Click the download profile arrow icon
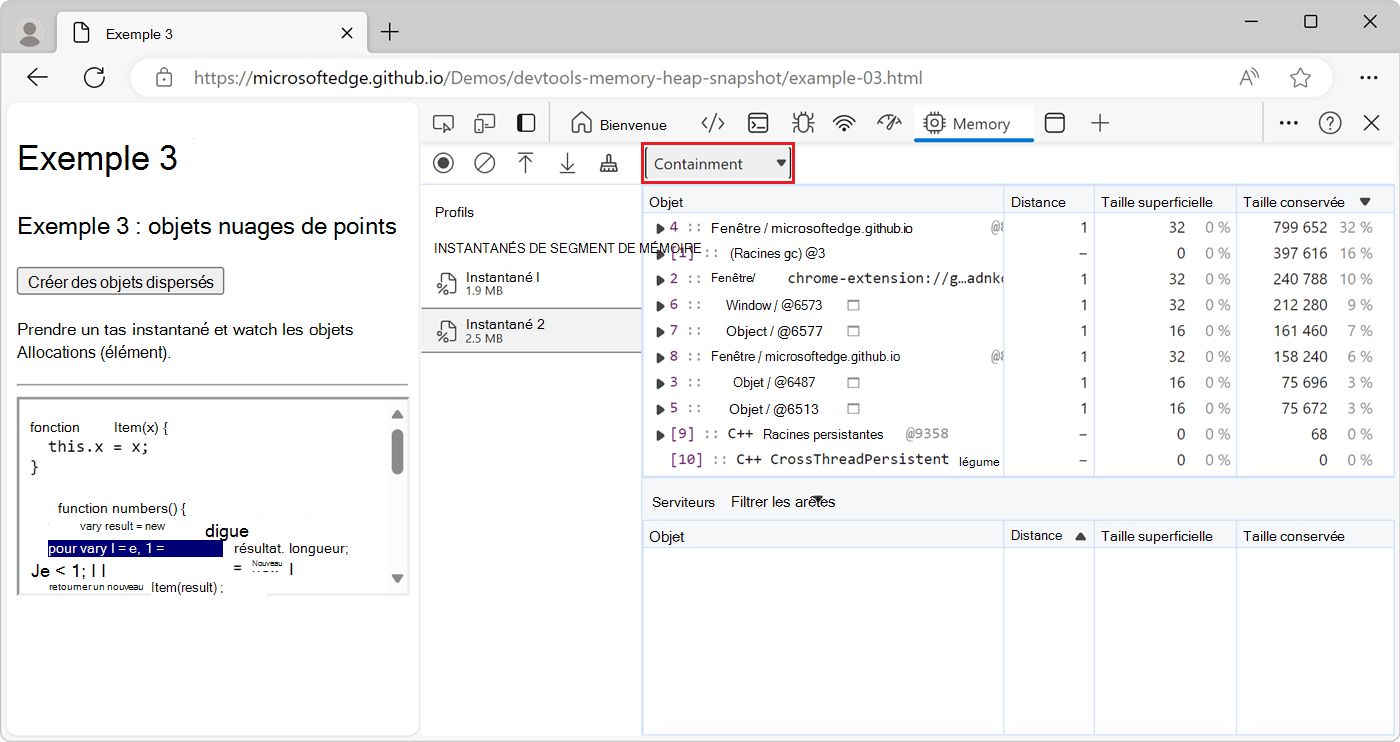 click(567, 163)
